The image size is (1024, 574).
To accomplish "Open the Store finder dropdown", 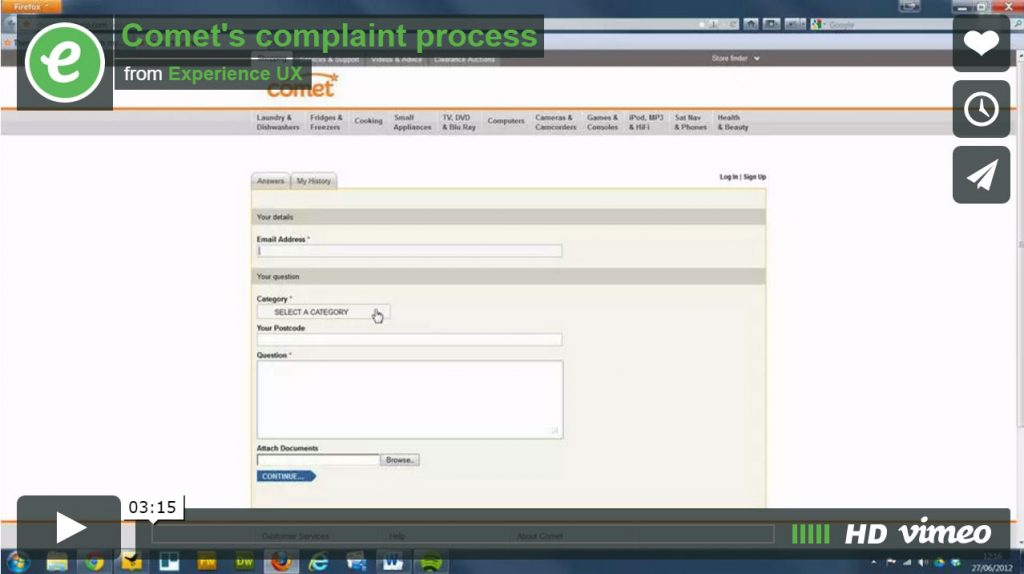I will coord(735,59).
